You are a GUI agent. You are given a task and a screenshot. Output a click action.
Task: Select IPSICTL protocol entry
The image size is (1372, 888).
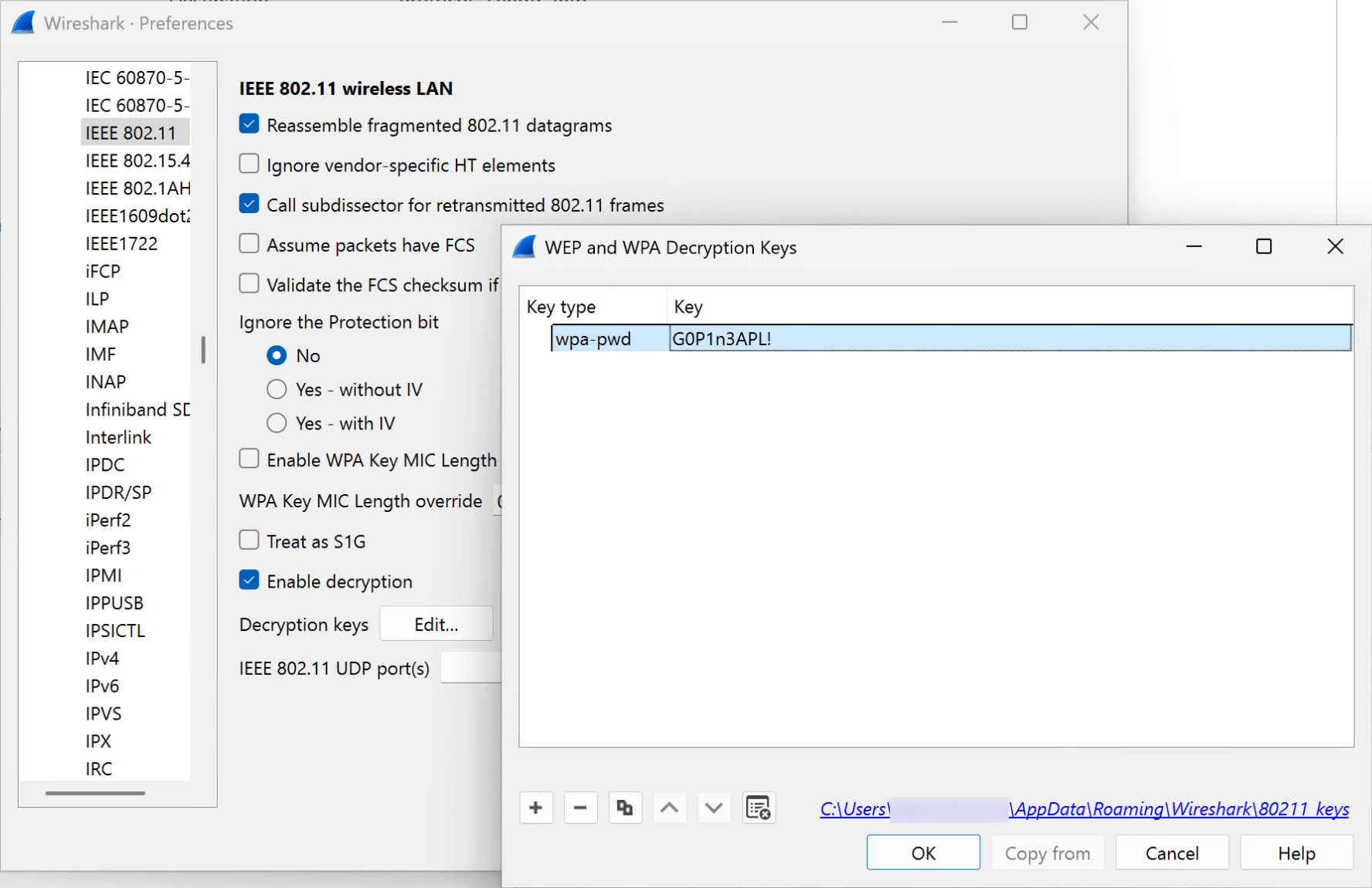point(115,631)
